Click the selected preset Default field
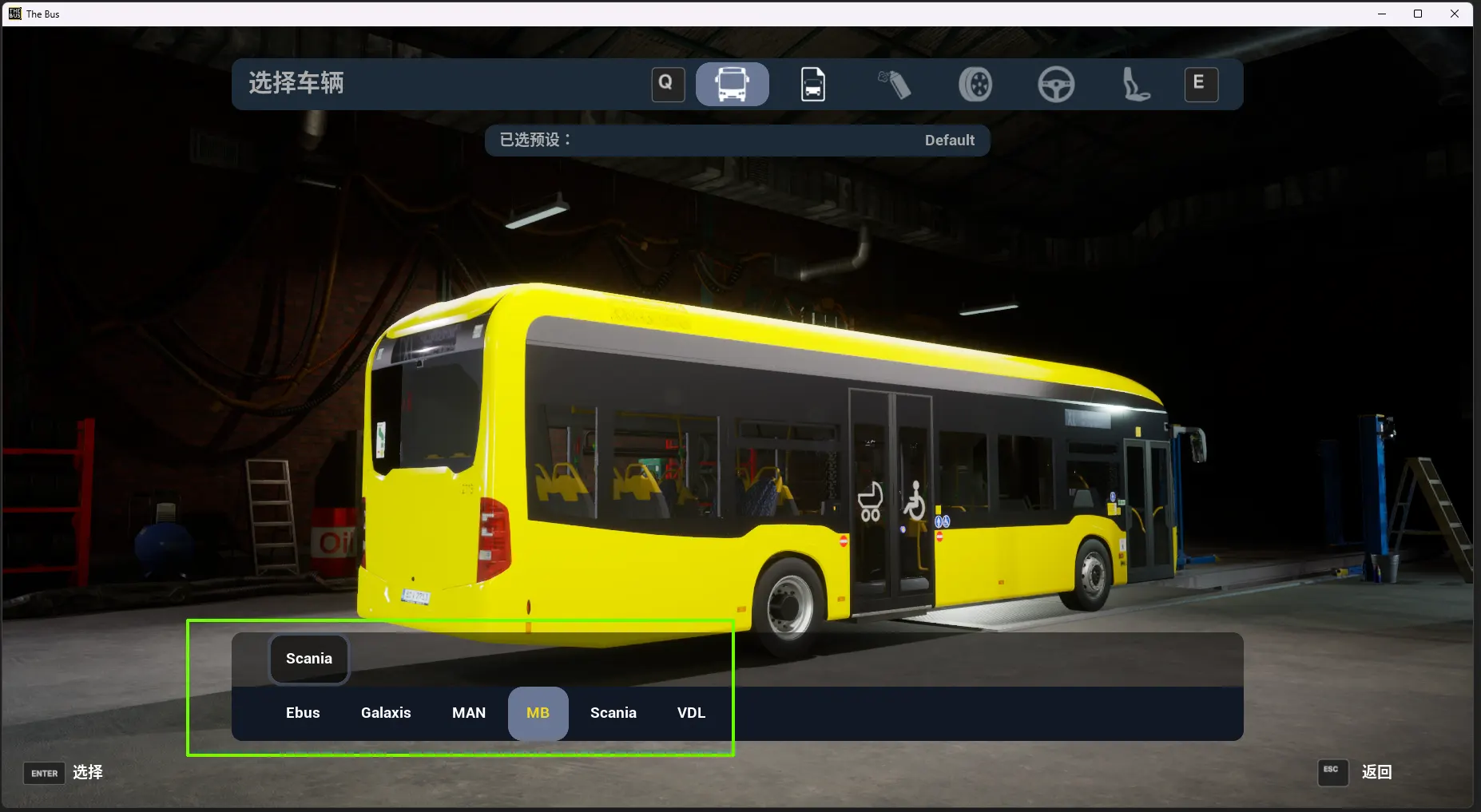The image size is (1481, 812). (x=737, y=141)
